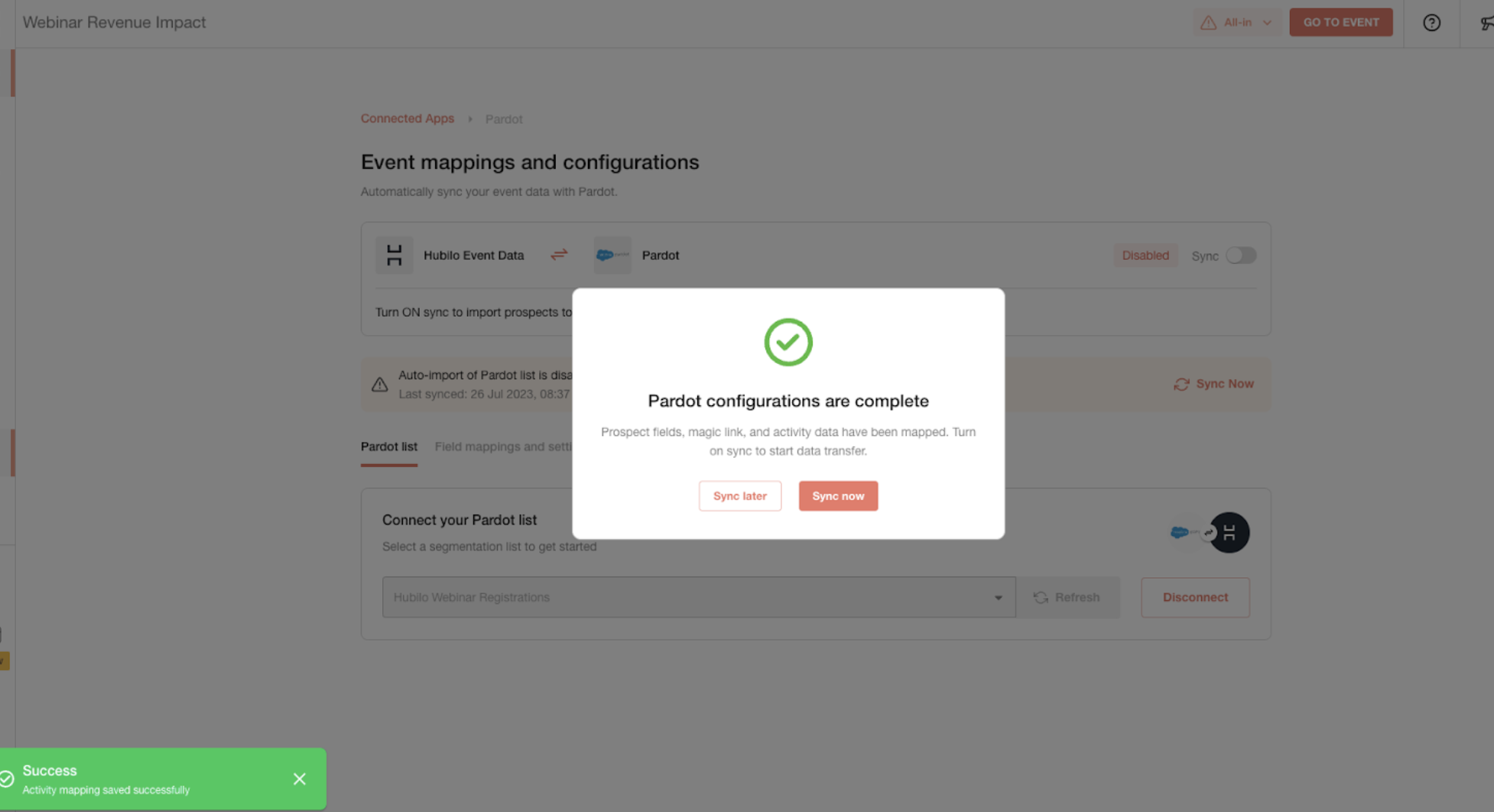Viewport: 1494px width, 812px height.
Task: Click the Pardot Salesforce logo icon
Action: [x=612, y=255]
